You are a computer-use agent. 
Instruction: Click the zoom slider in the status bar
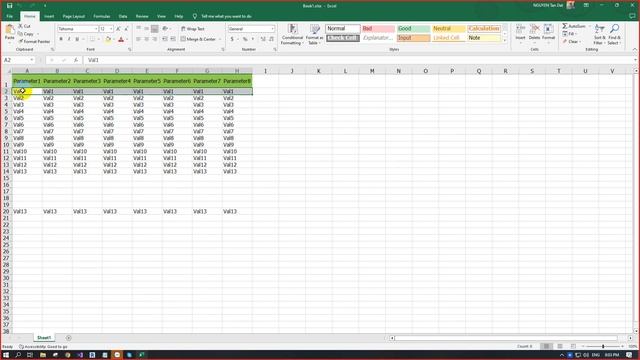click(603, 347)
